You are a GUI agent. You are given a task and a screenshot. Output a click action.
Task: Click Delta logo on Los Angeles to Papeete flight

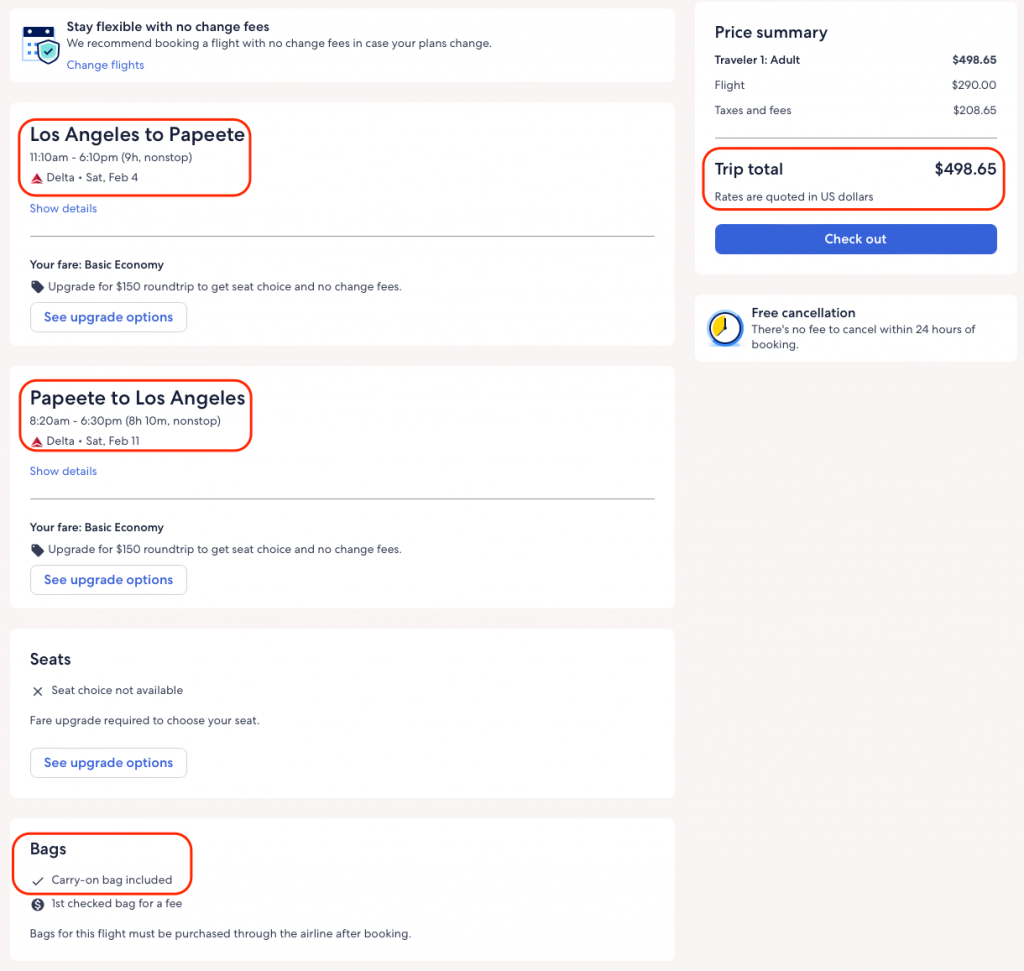click(37, 178)
